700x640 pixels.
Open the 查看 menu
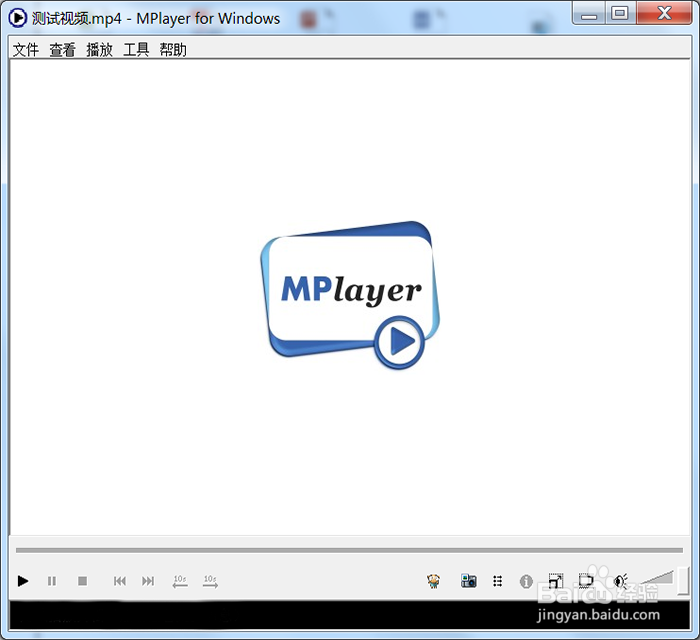62,50
